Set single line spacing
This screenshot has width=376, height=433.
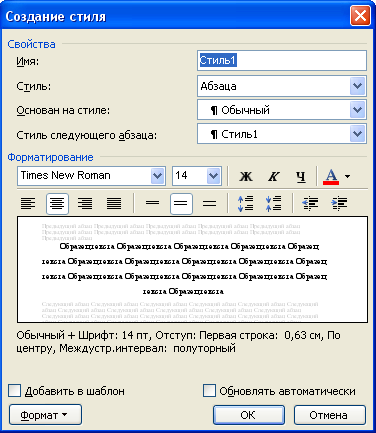[152, 203]
